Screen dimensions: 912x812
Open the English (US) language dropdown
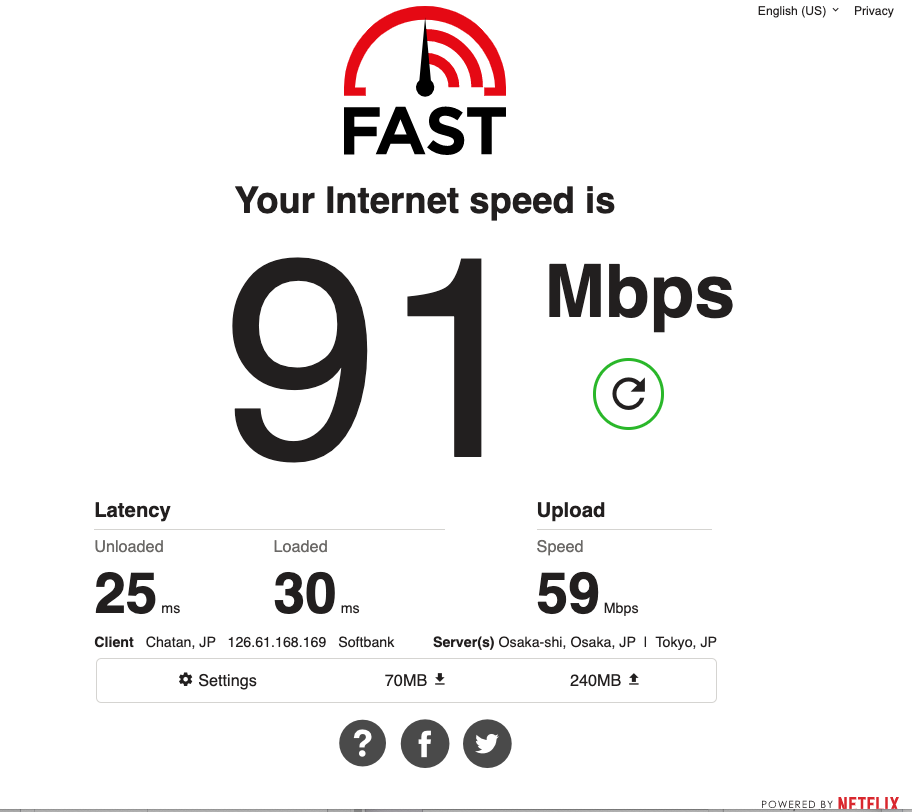(x=798, y=10)
